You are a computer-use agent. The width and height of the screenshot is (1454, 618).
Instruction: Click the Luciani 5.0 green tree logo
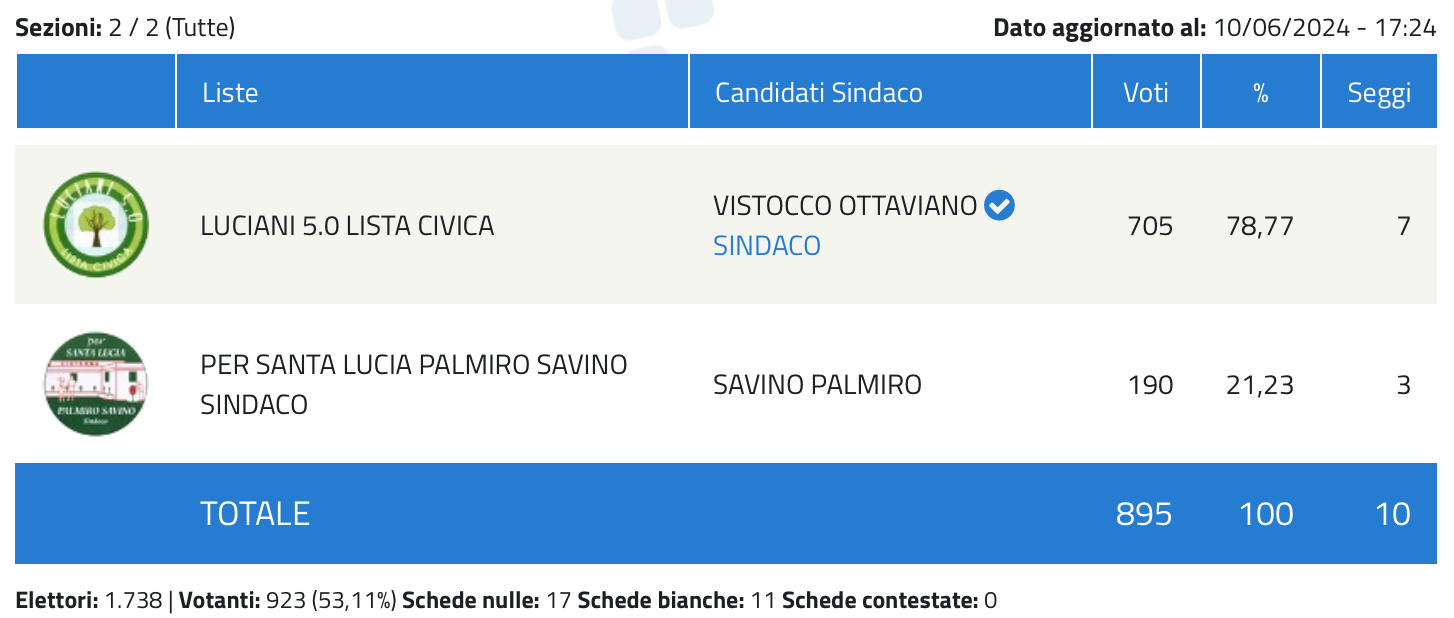(95, 225)
